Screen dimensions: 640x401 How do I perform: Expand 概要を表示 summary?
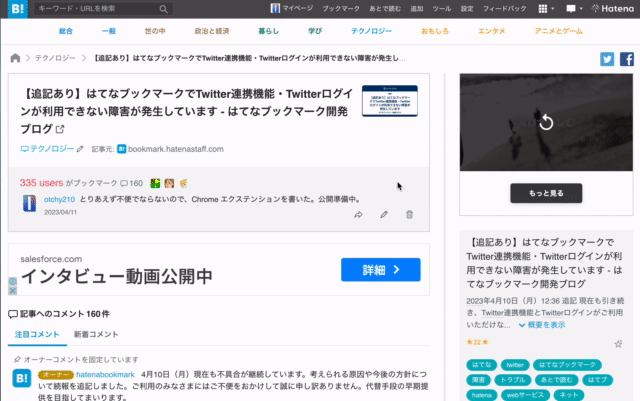point(542,325)
